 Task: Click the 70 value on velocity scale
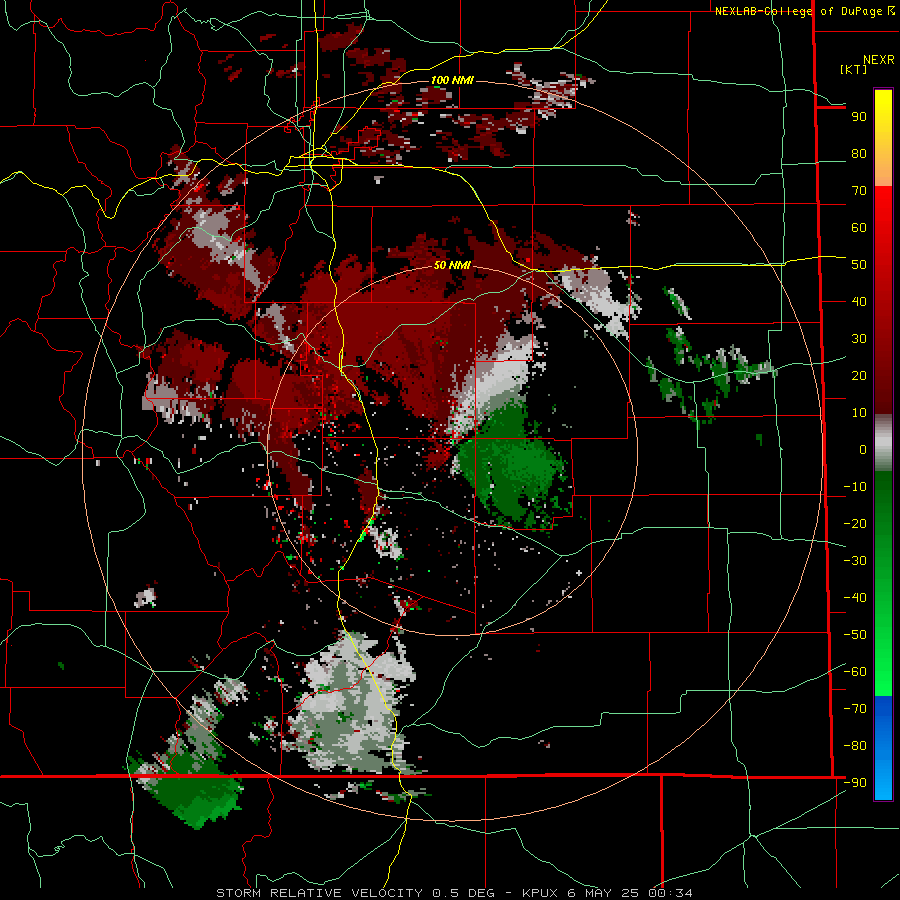pos(859,191)
